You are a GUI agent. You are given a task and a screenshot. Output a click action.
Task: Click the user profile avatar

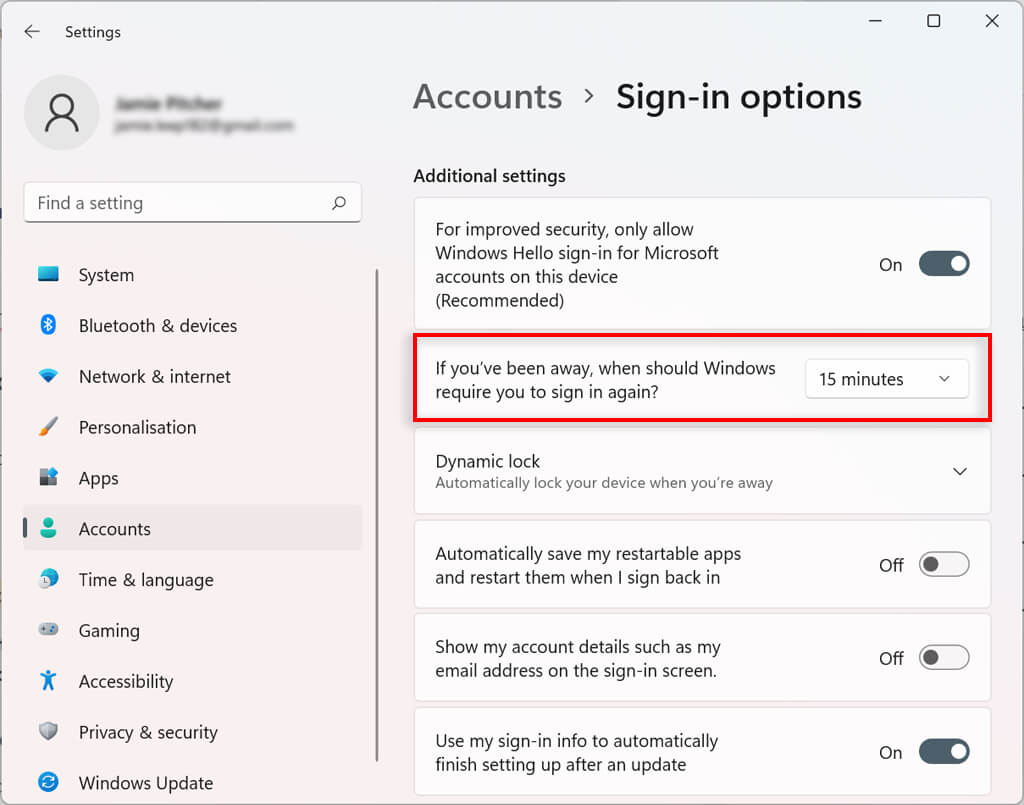pyautogui.click(x=61, y=113)
